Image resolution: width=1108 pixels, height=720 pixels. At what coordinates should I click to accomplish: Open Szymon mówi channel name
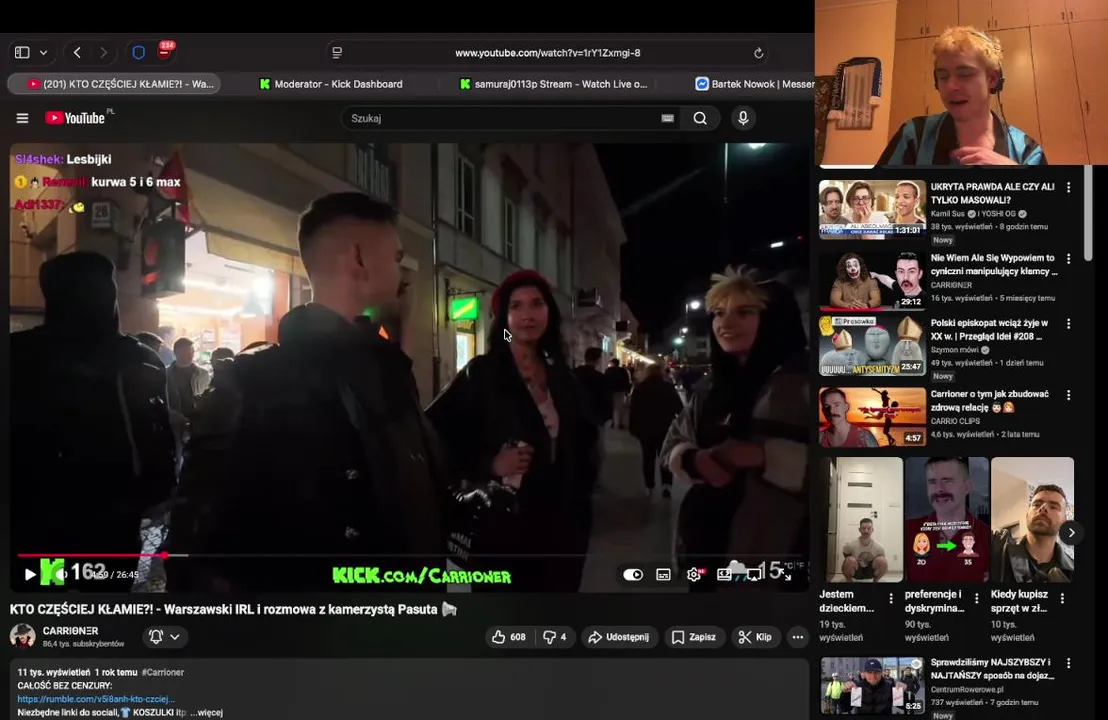pyautogui.click(x=955, y=350)
